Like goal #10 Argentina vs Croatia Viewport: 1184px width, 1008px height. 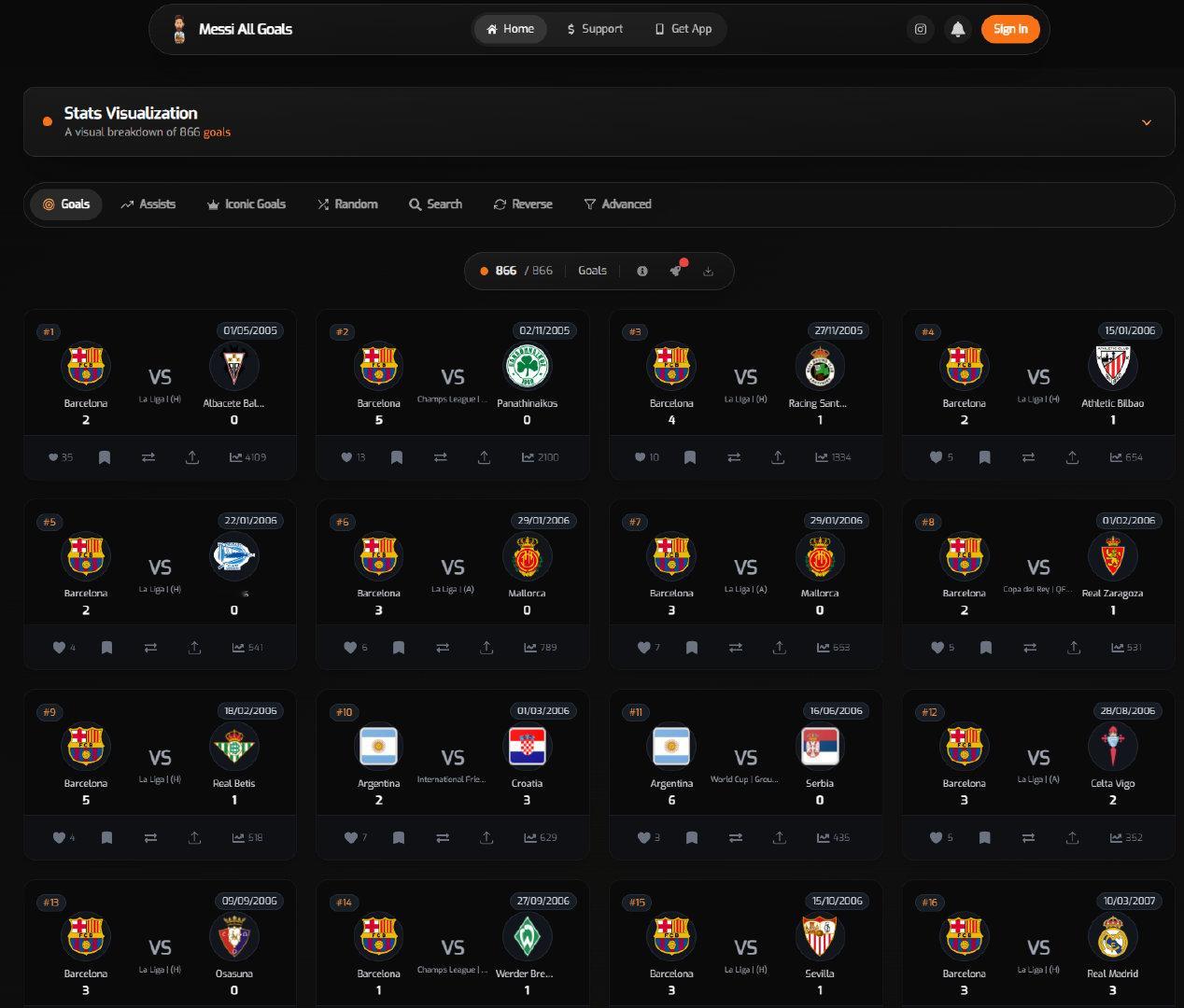coord(350,838)
